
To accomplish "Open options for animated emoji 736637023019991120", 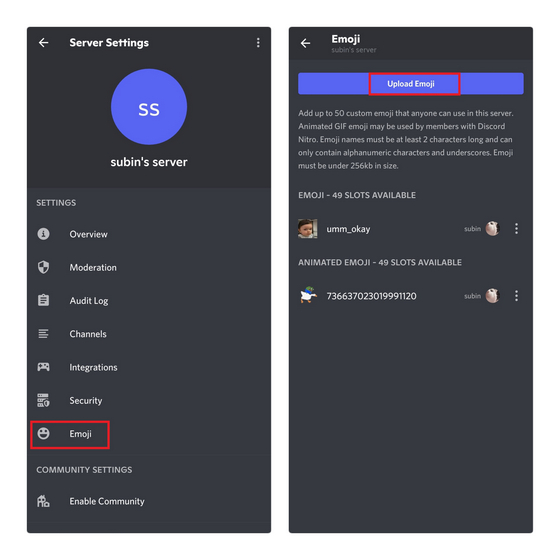I will (516, 296).
